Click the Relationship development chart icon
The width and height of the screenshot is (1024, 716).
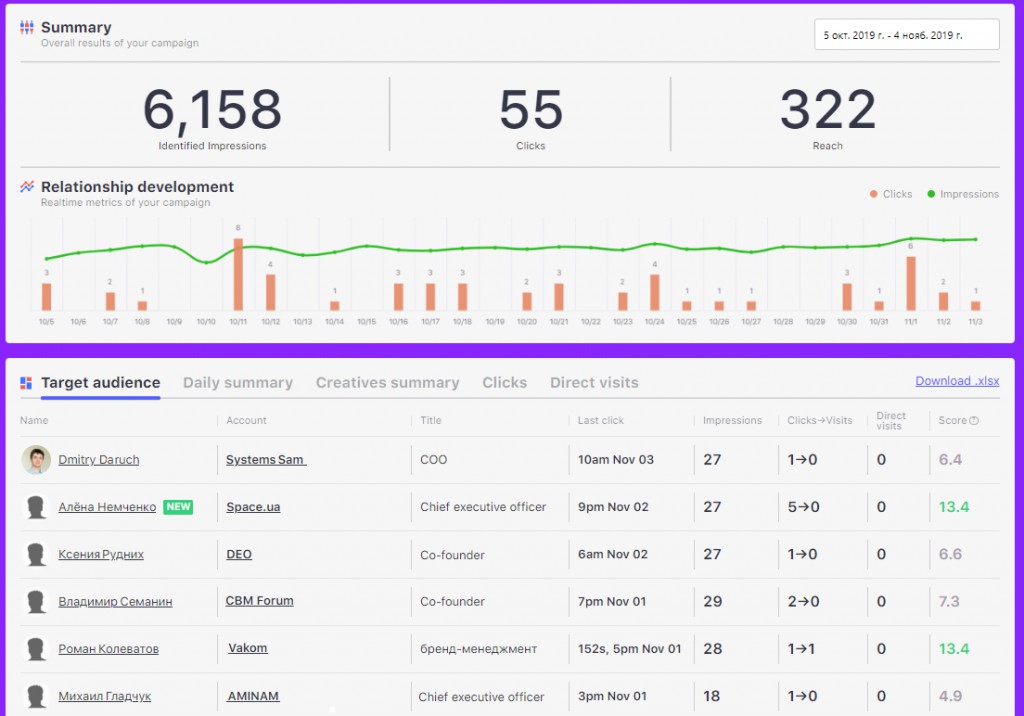[x=27, y=187]
